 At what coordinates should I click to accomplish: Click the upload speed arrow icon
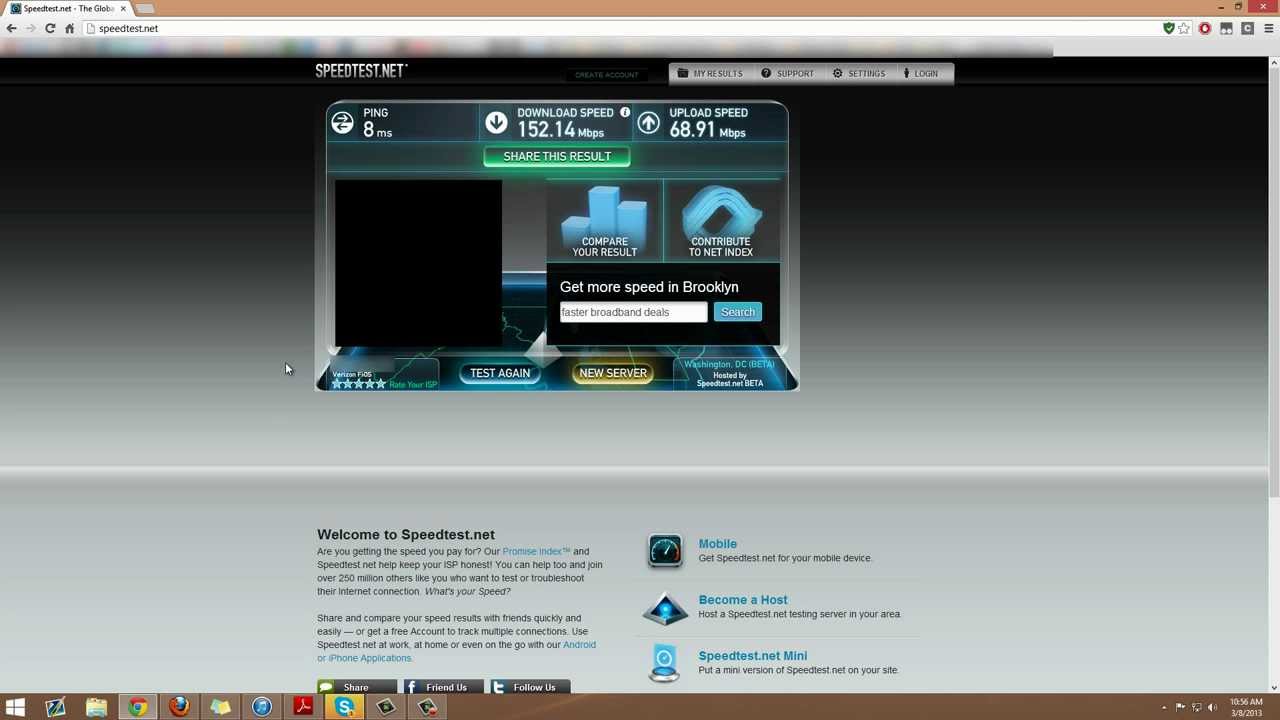(648, 123)
